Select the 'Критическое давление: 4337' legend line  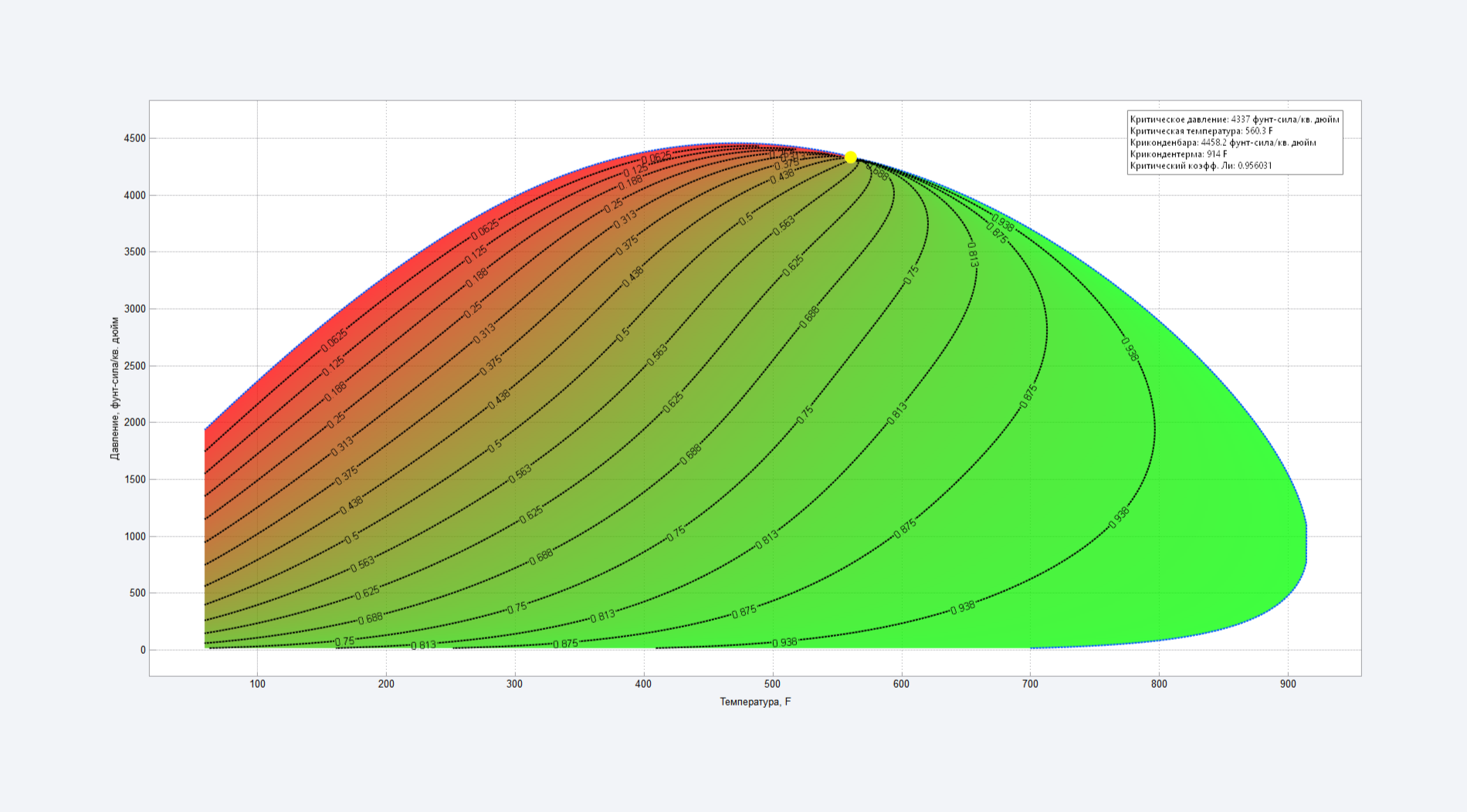tap(1235, 120)
